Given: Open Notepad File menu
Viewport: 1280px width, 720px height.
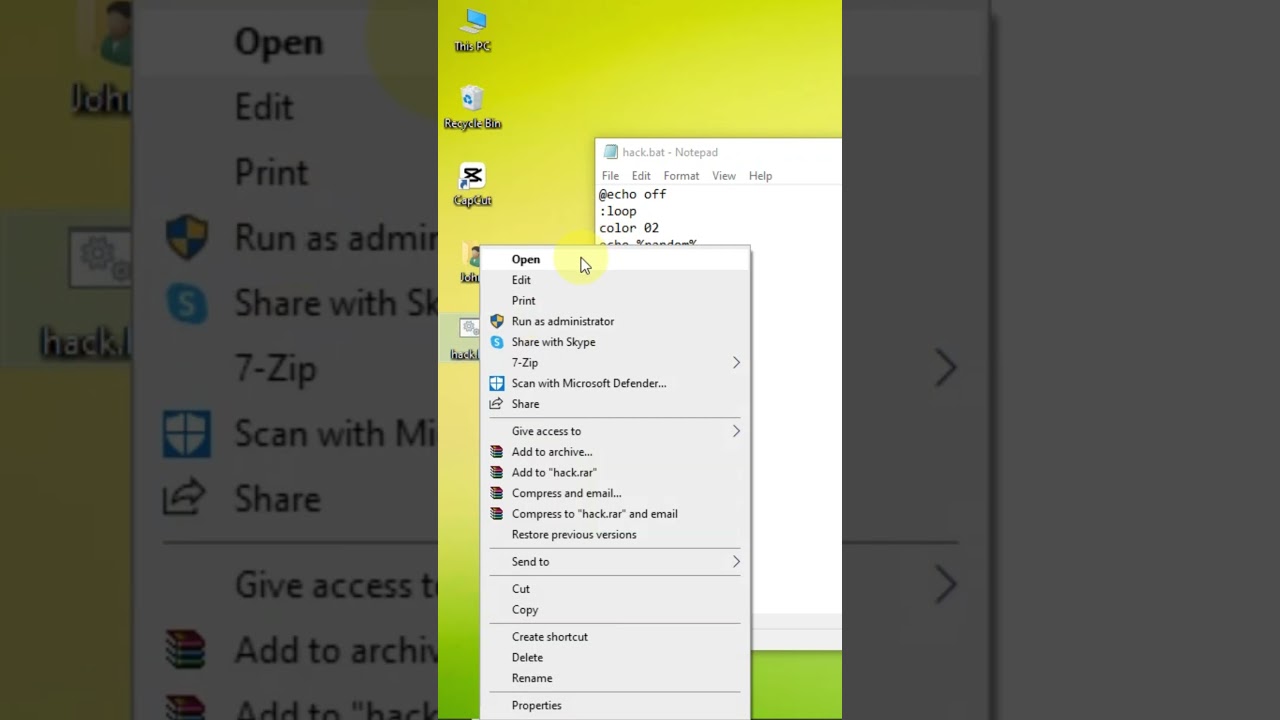Looking at the screenshot, I should pyautogui.click(x=610, y=176).
